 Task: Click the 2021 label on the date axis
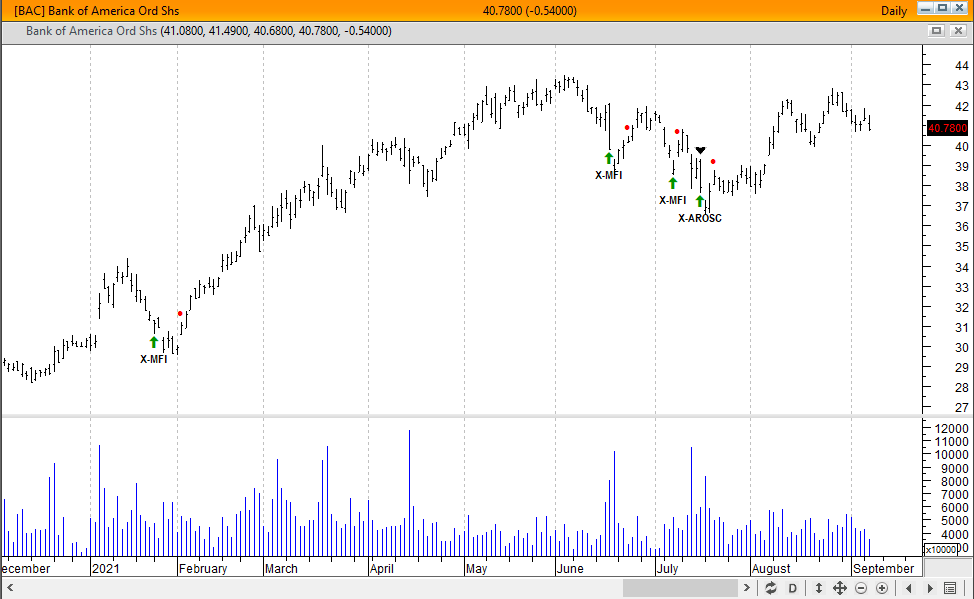click(x=105, y=569)
